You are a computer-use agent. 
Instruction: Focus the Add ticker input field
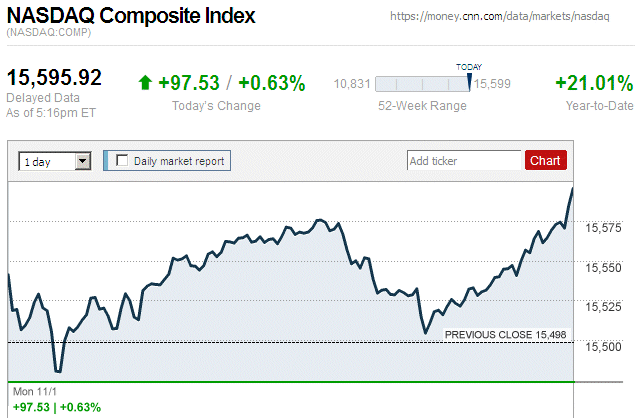pyautogui.click(x=464, y=160)
